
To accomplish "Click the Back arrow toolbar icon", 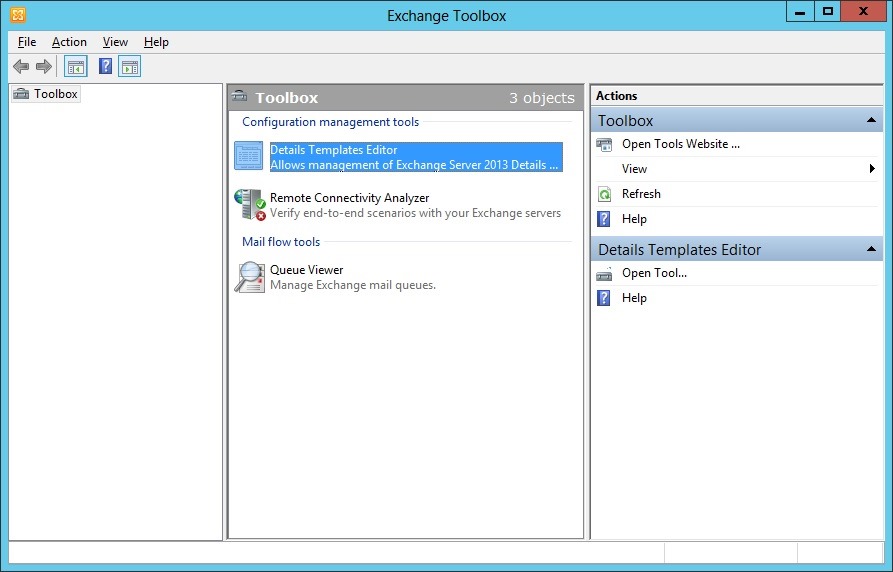I will coord(21,67).
